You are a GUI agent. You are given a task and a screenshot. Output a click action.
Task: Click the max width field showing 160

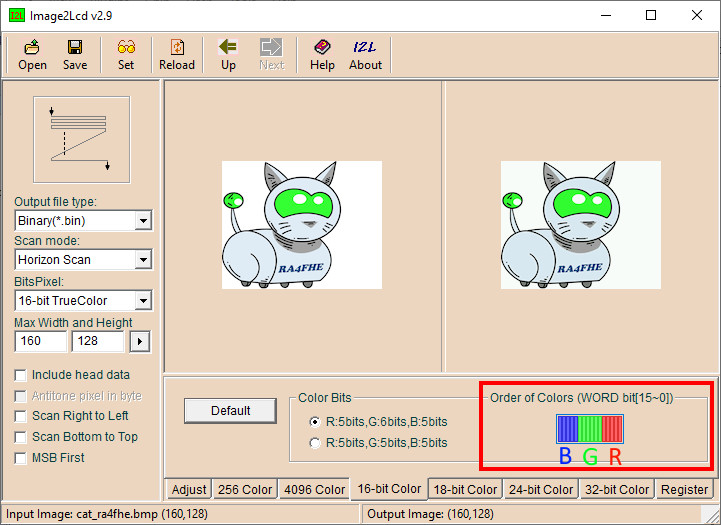[41, 342]
